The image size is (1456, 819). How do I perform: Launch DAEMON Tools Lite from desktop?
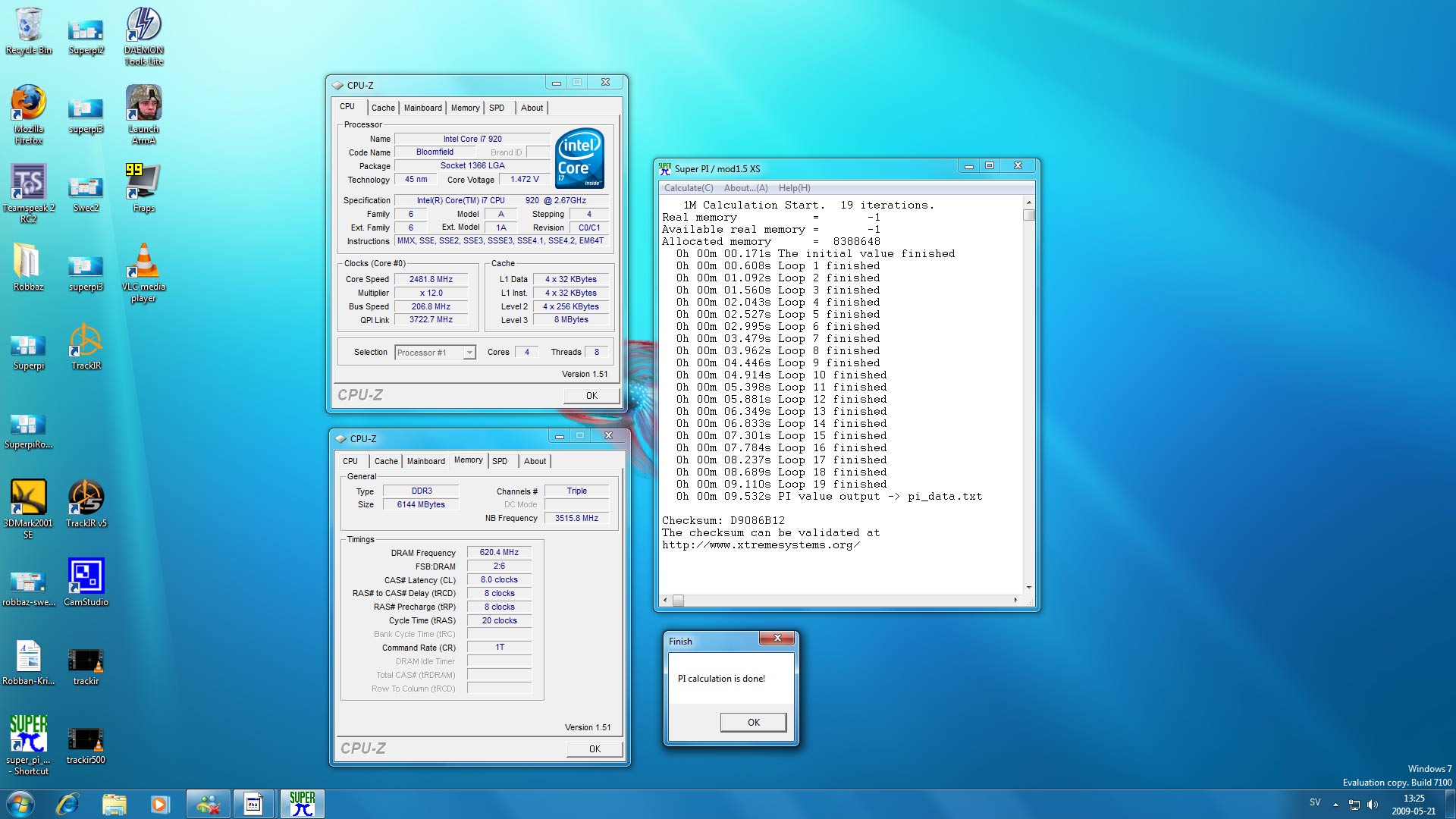click(143, 36)
